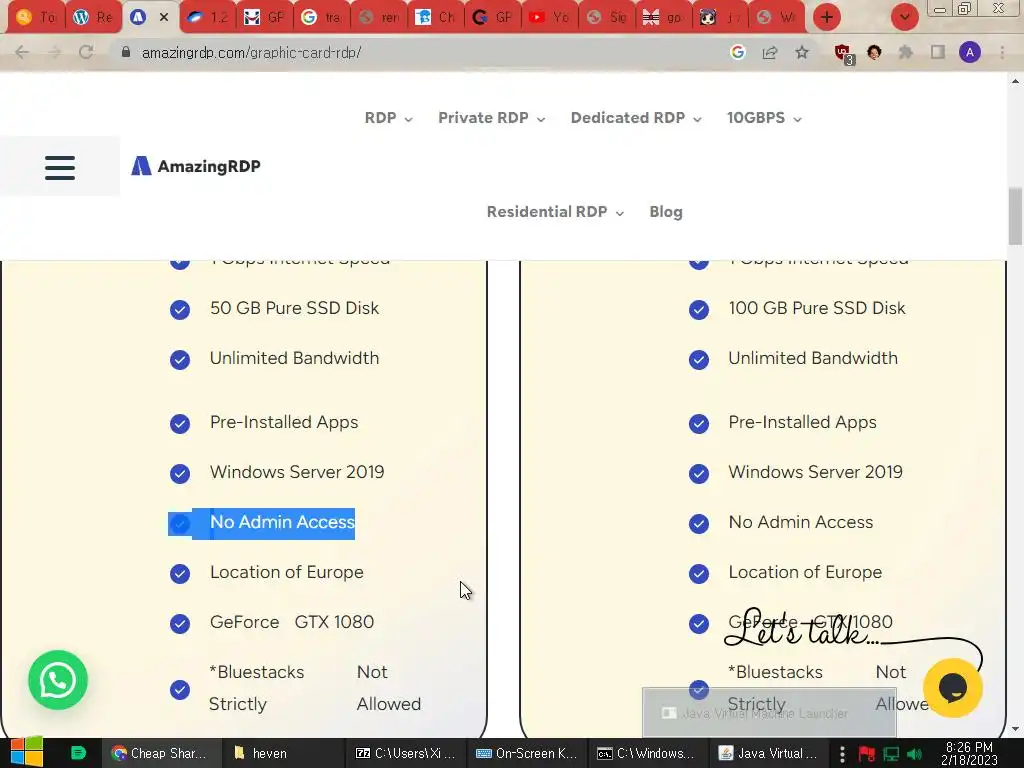
Task: Open Chrome three-dot menu
Action: tap(1002, 52)
